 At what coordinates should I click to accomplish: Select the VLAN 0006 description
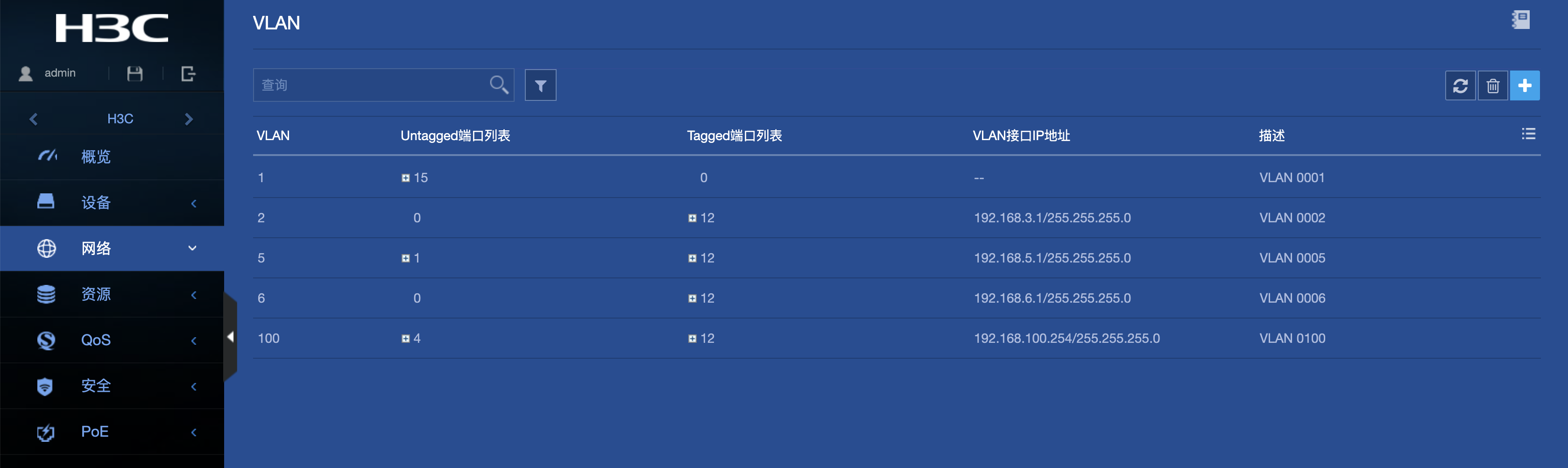pyautogui.click(x=1292, y=298)
